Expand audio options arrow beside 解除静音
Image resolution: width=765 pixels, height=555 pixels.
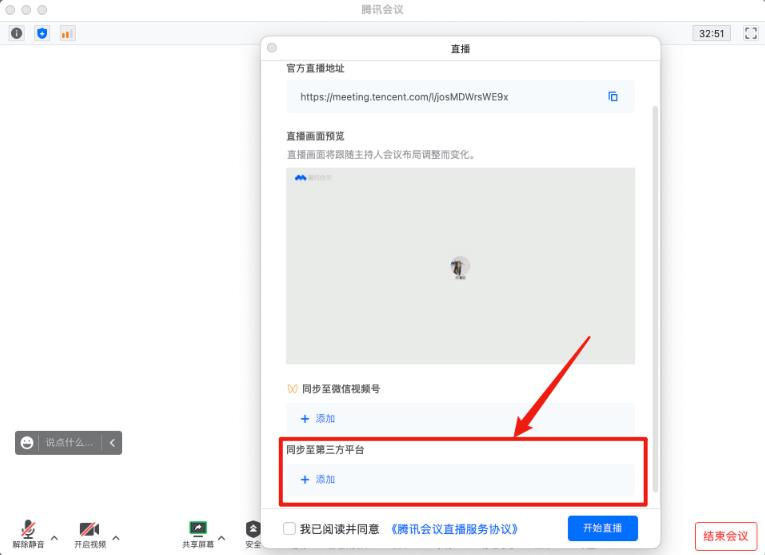54,538
